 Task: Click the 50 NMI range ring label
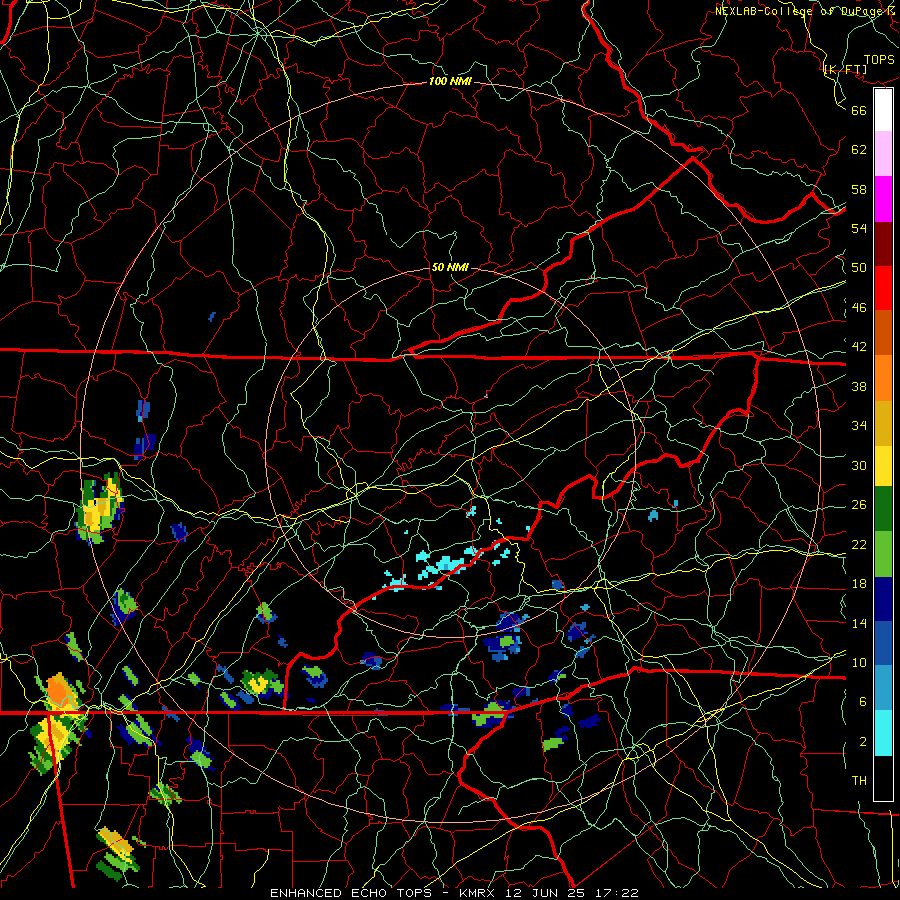(450, 267)
